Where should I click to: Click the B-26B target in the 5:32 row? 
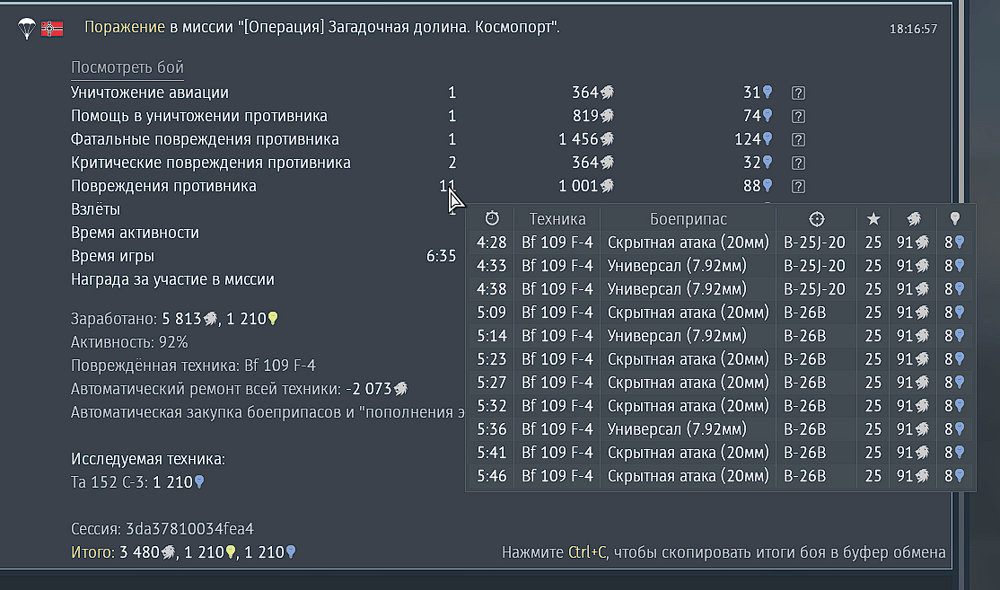[x=804, y=406]
